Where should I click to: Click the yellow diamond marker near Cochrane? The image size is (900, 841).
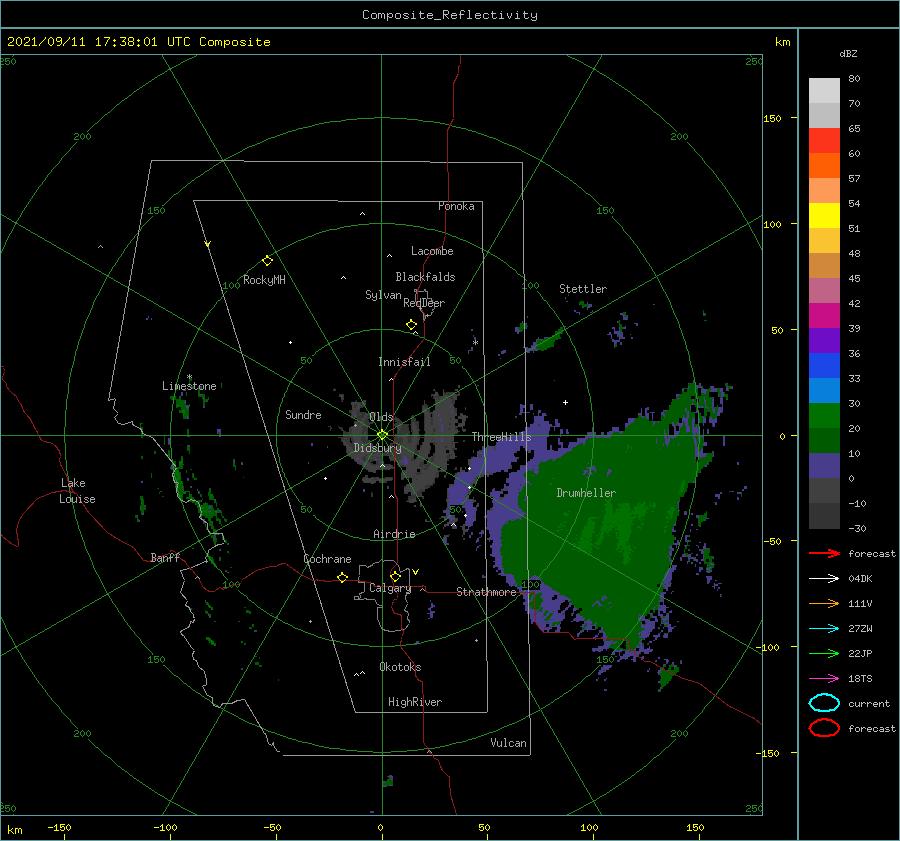[x=342, y=578]
